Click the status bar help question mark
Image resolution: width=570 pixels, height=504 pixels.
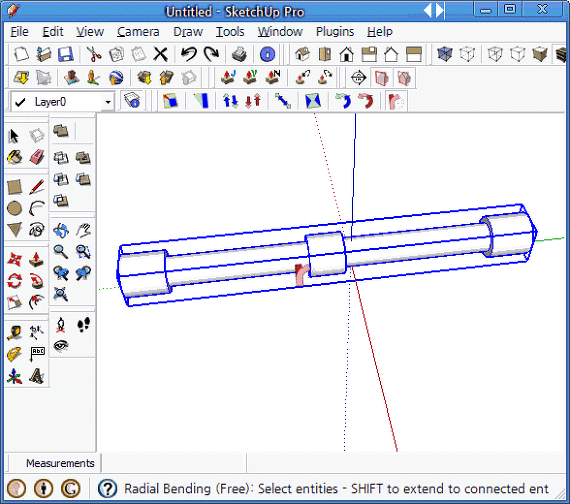coord(108,489)
